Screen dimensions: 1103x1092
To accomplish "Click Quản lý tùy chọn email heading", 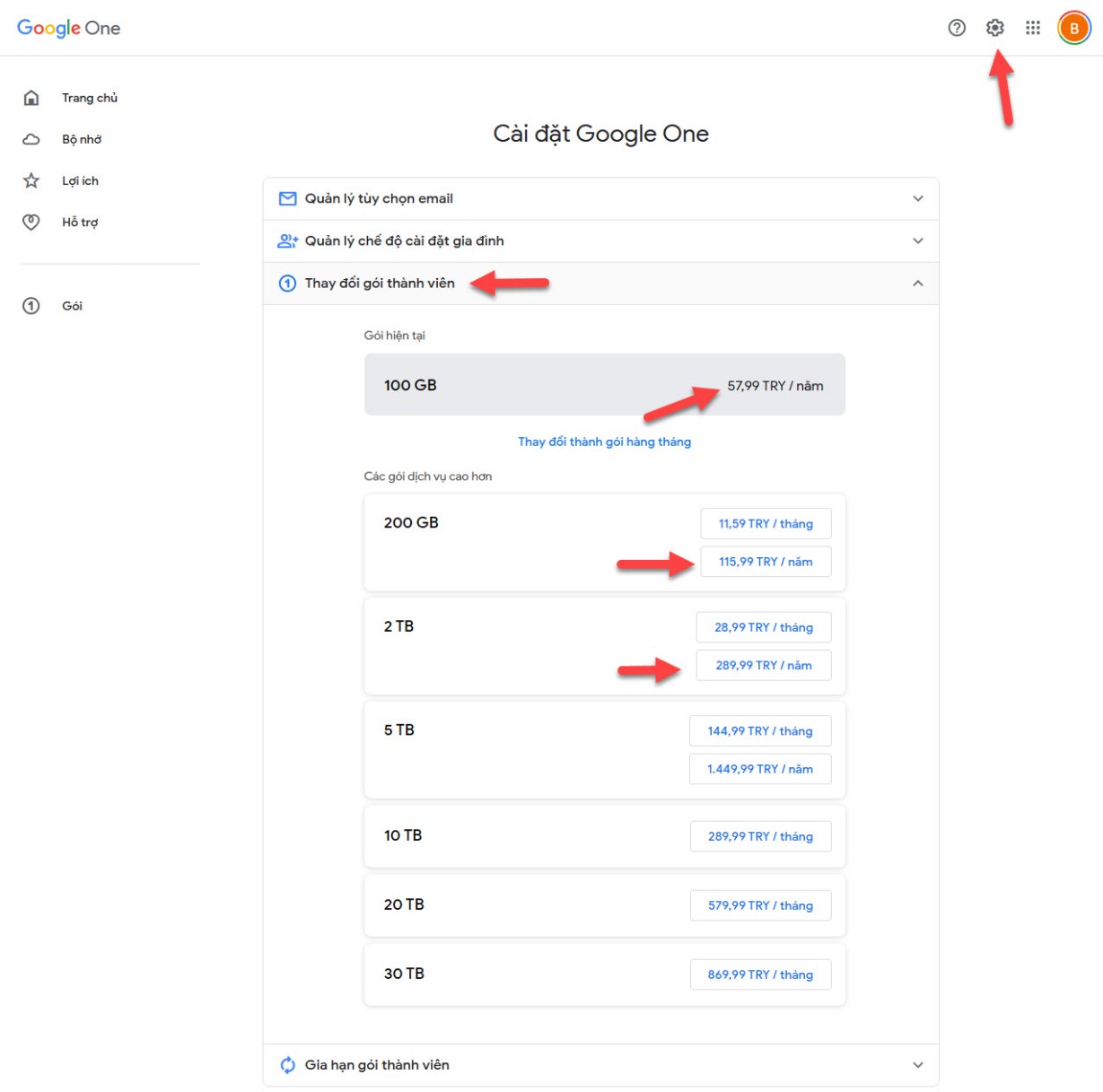I will 379,198.
